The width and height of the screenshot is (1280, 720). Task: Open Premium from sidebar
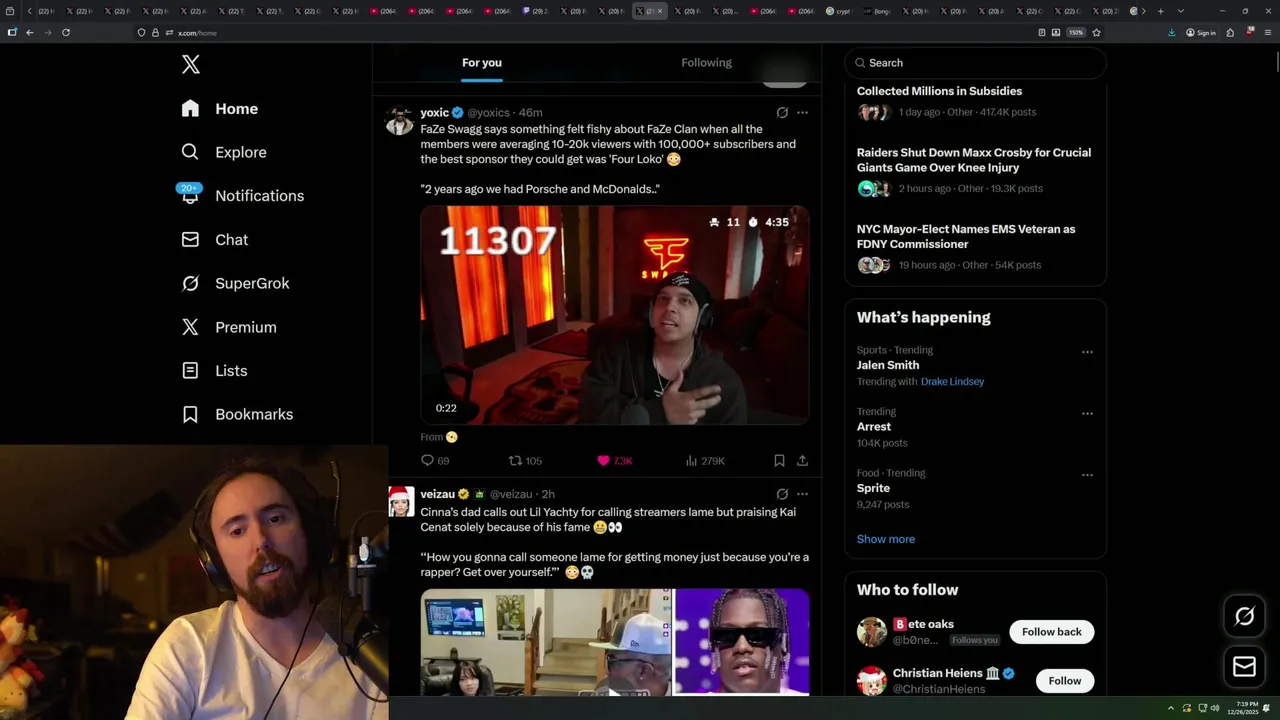(229, 327)
